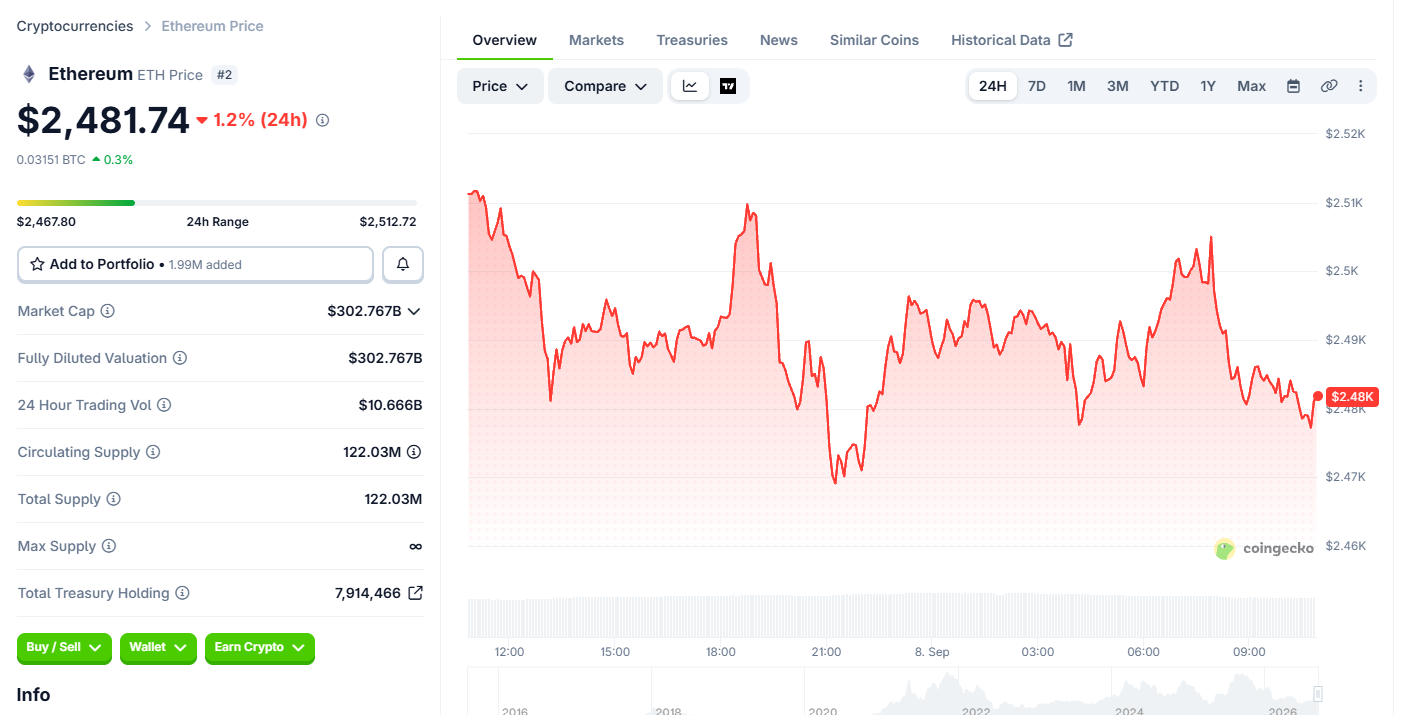Copy chart link via chain icon
This screenshot has width=1401, height=715.
point(1329,86)
